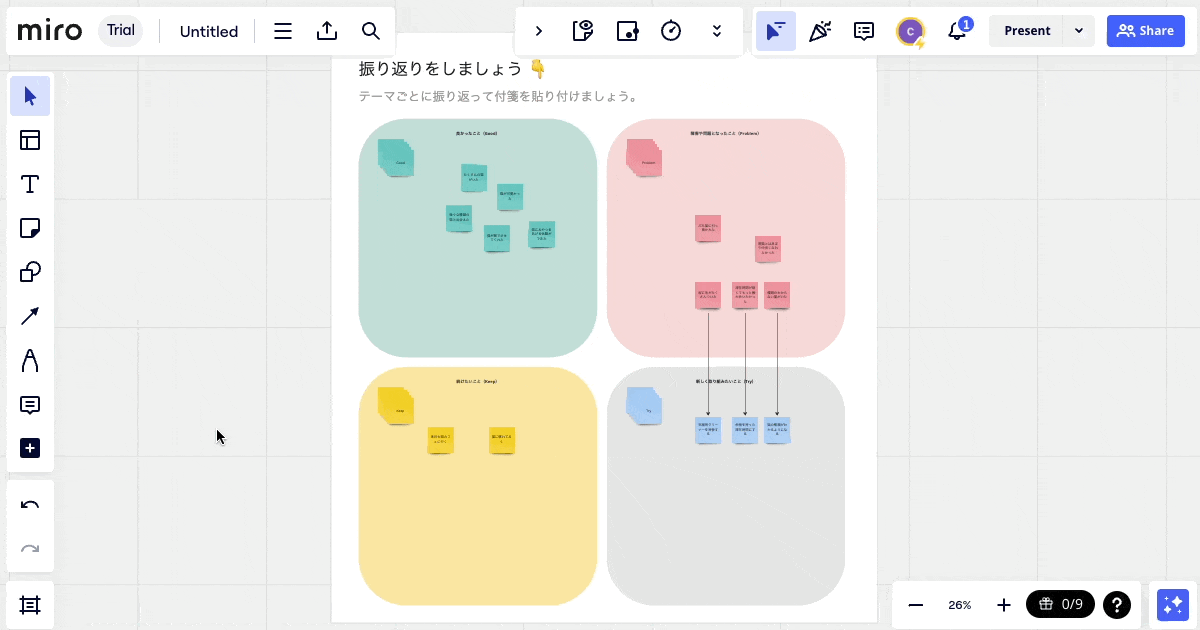Click the Share button
The width and height of the screenshot is (1200, 630).
click(1145, 31)
